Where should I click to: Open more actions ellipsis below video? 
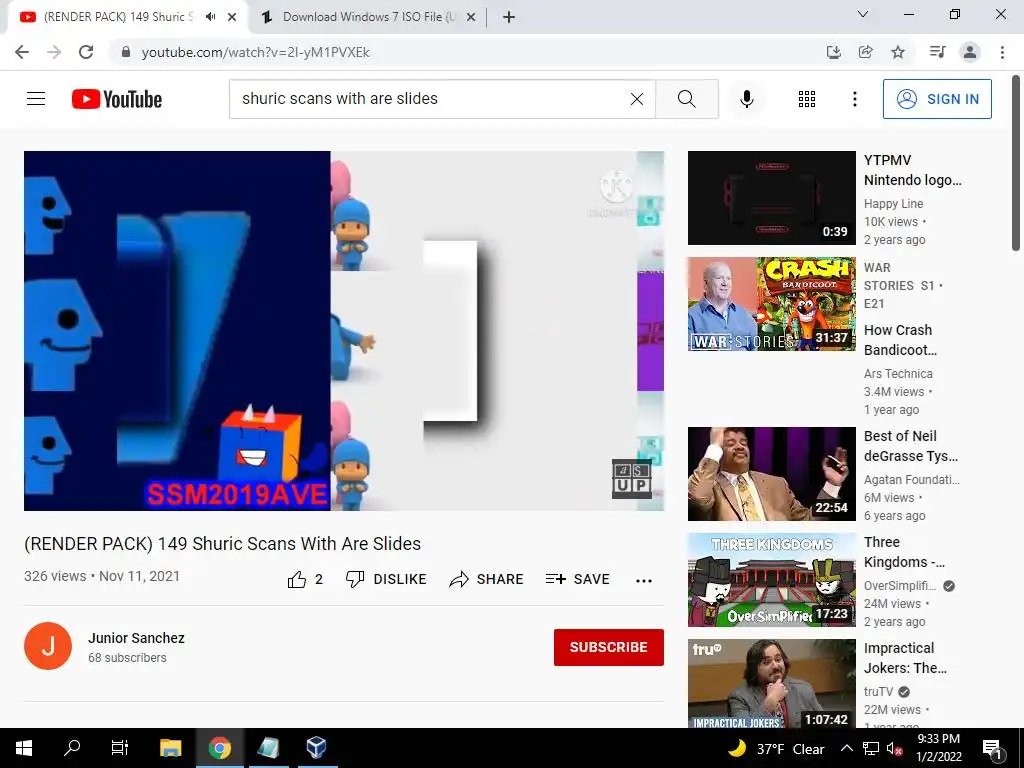tap(644, 580)
